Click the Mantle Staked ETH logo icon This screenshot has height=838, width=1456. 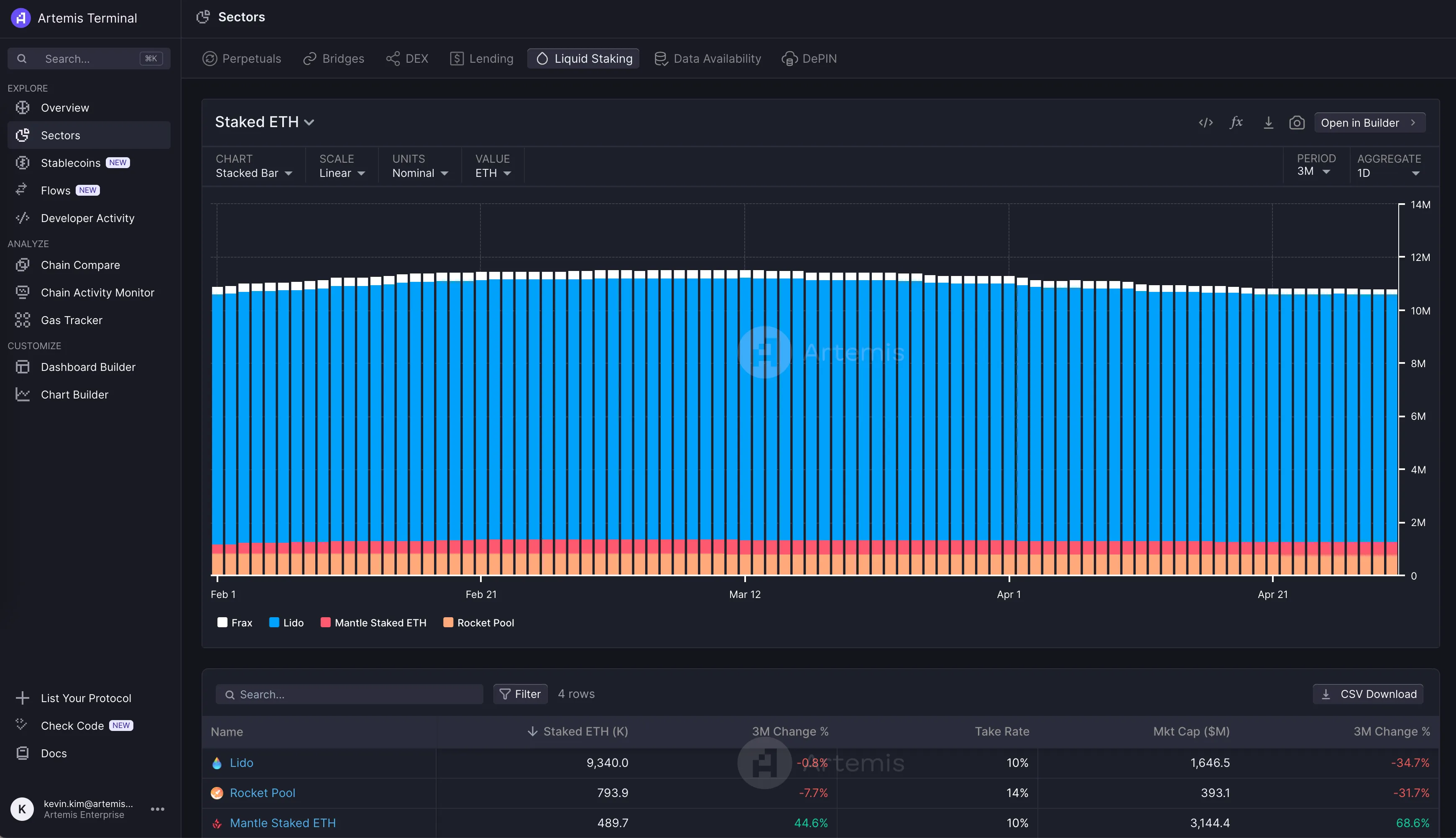tap(217, 824)
